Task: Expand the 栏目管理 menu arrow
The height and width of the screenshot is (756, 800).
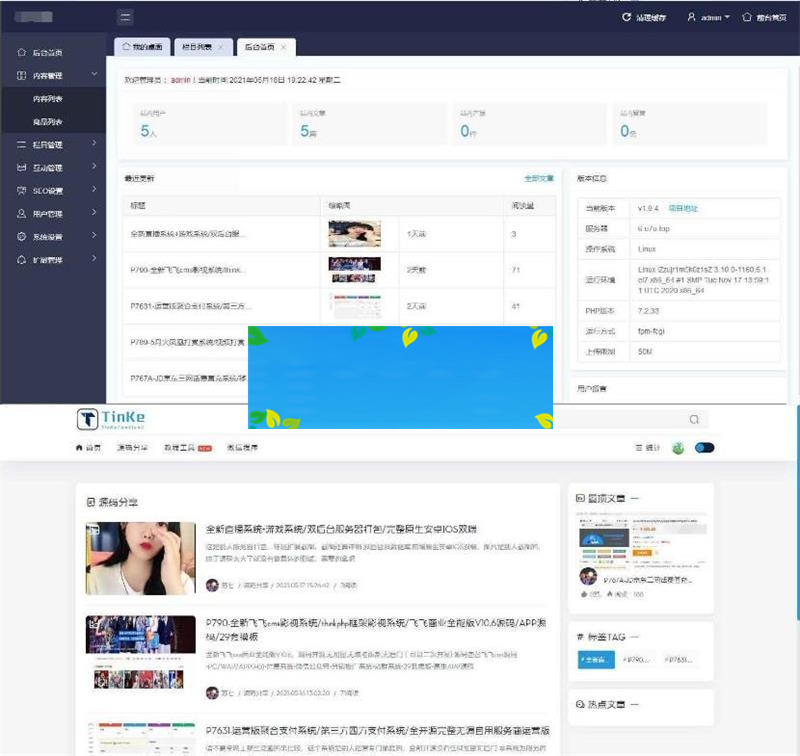Action: [x=92, y=142]
